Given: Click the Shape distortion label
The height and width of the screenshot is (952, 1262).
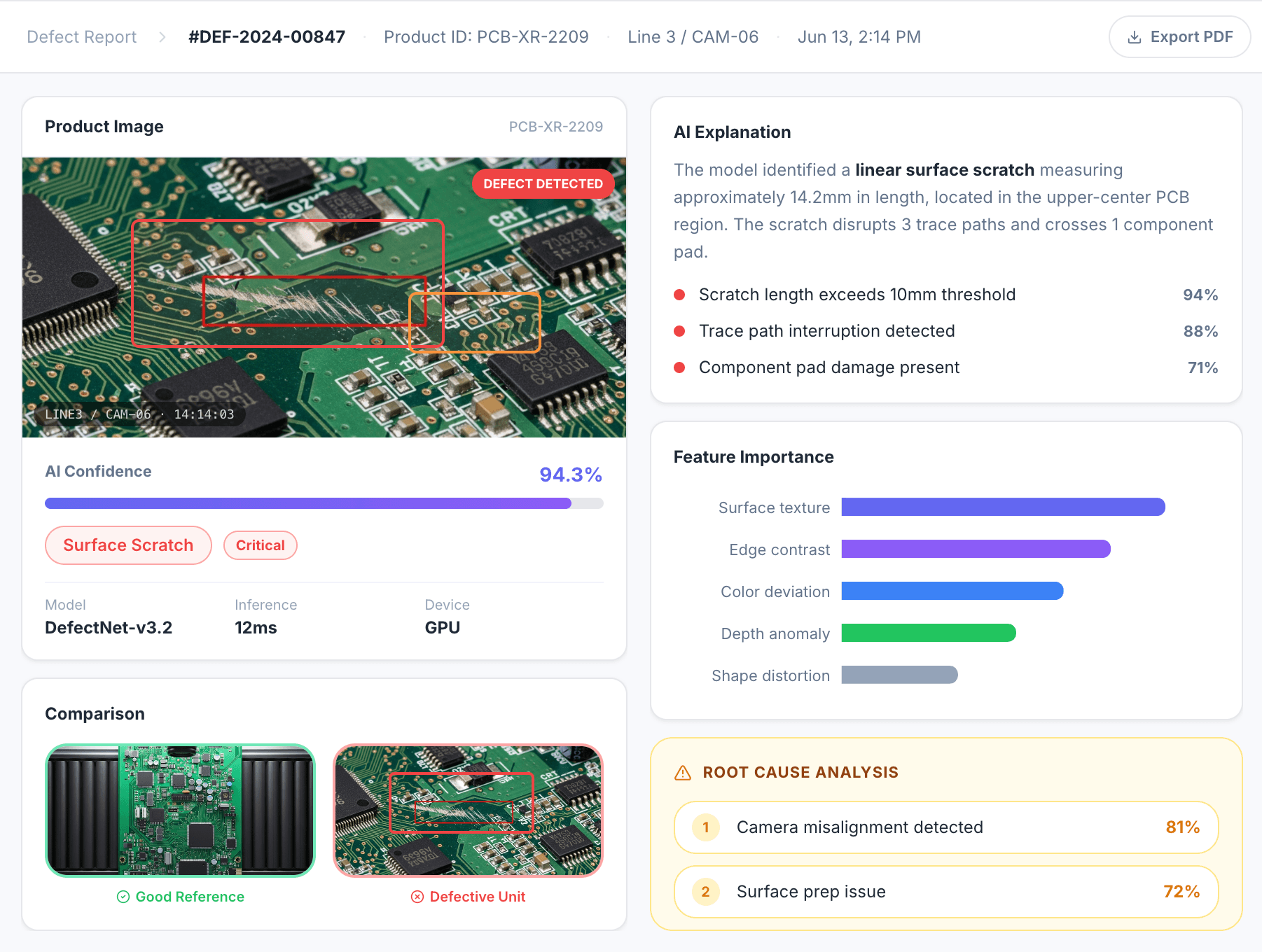Looking at the screenshot, I should coord(770,675).
